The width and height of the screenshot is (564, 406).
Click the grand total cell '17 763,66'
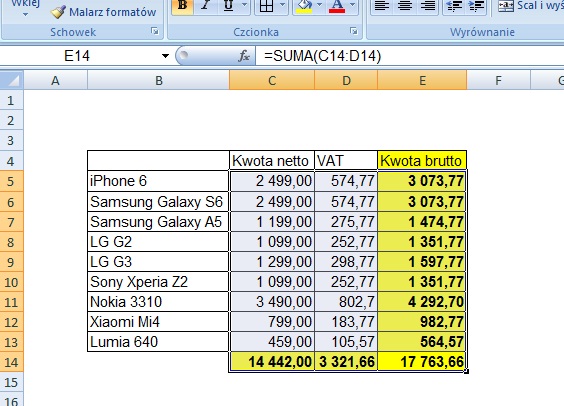pos(422,362)
